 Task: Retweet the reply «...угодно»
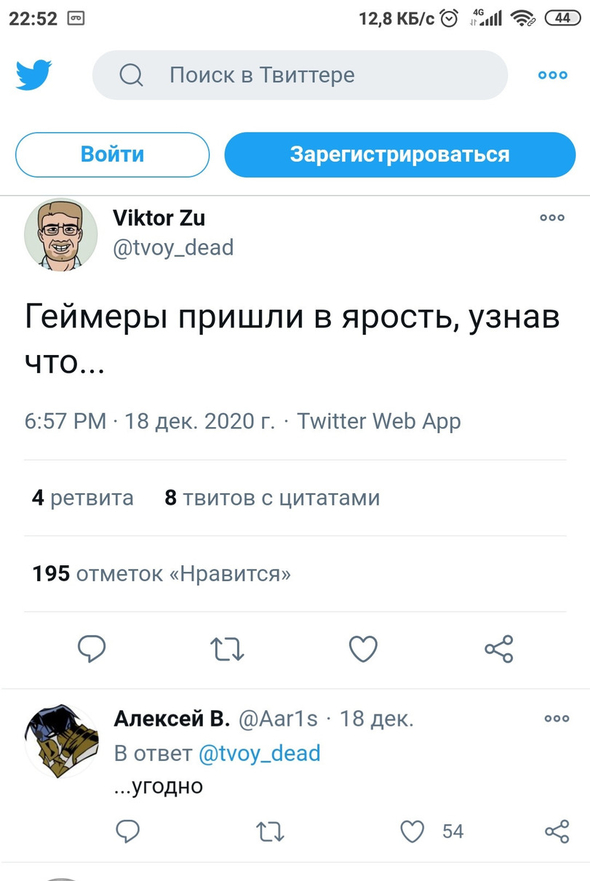pyautogui.click(x=270, y=832)
